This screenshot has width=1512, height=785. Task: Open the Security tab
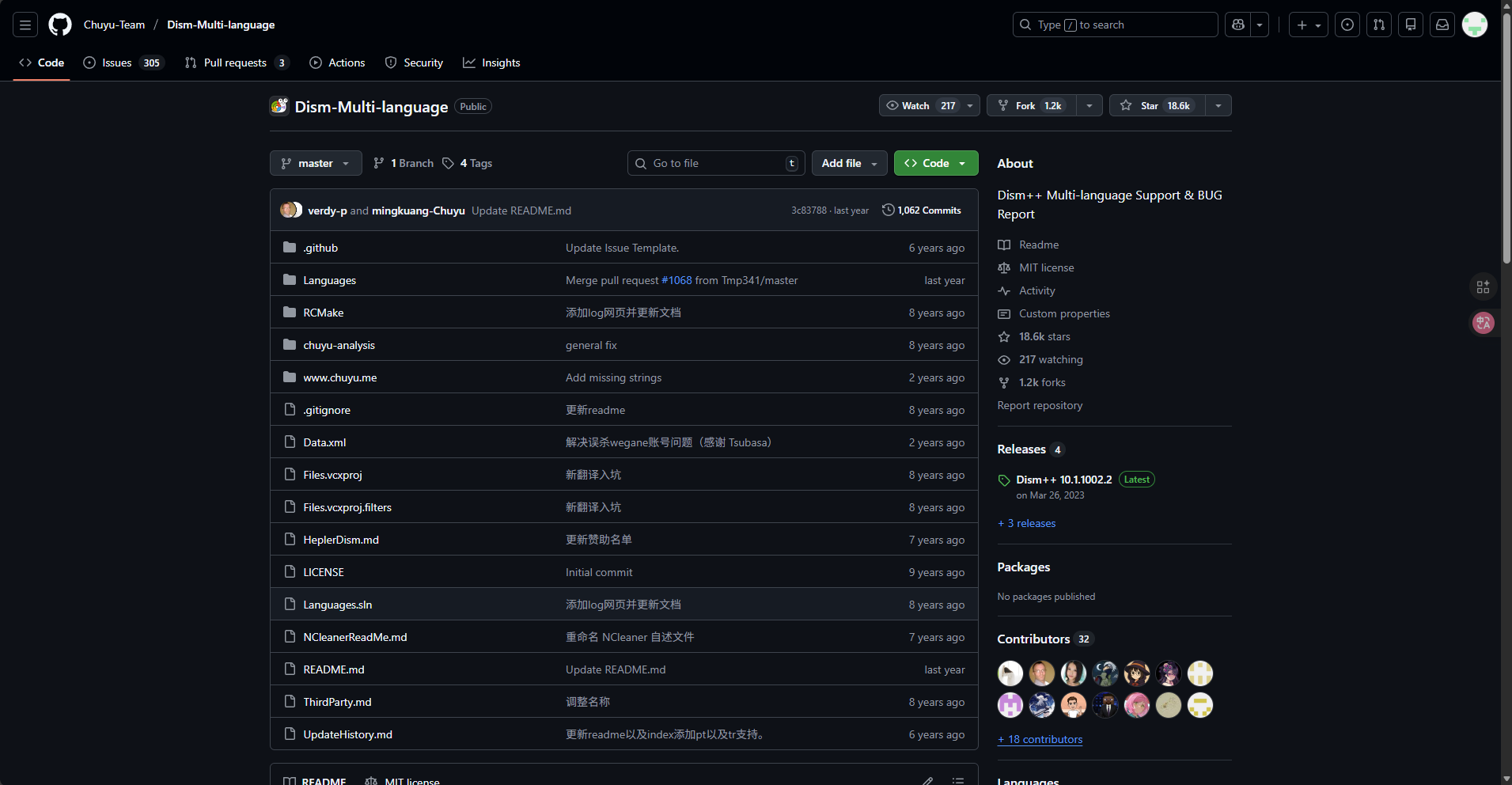414,63
